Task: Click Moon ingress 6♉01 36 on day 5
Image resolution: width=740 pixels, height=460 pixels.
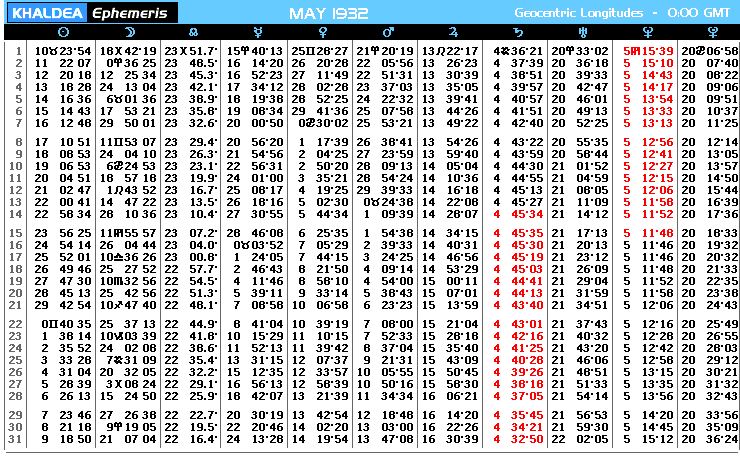Action: [x=131, y=99]
